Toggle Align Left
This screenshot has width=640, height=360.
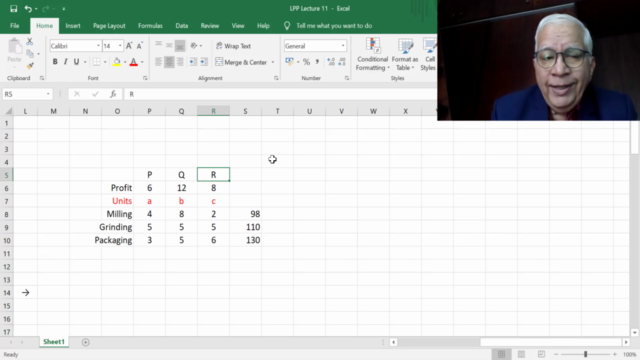point(158,62)
